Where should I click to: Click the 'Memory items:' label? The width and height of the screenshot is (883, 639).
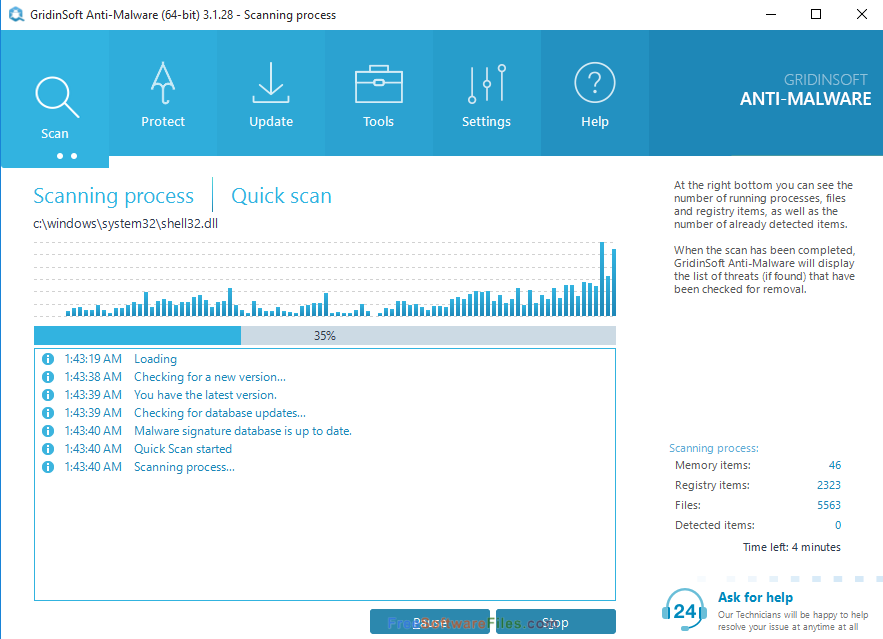tap(712, 465)
